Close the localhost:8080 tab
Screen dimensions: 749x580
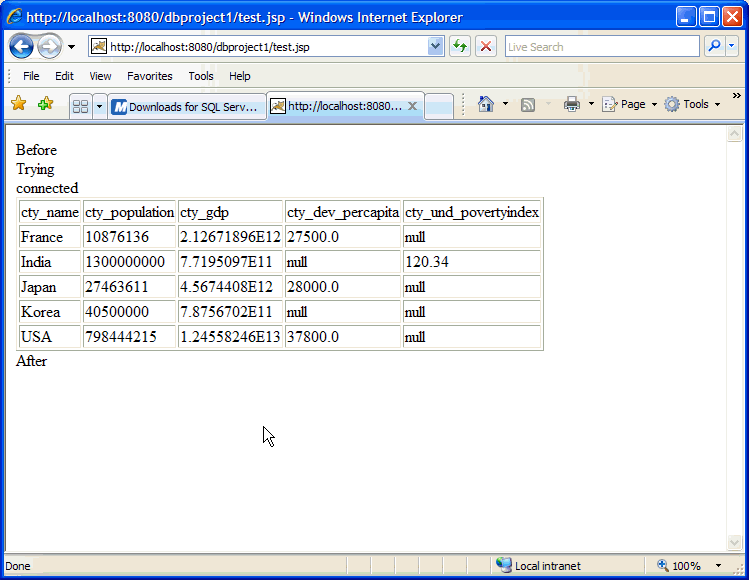coord(412,106)
